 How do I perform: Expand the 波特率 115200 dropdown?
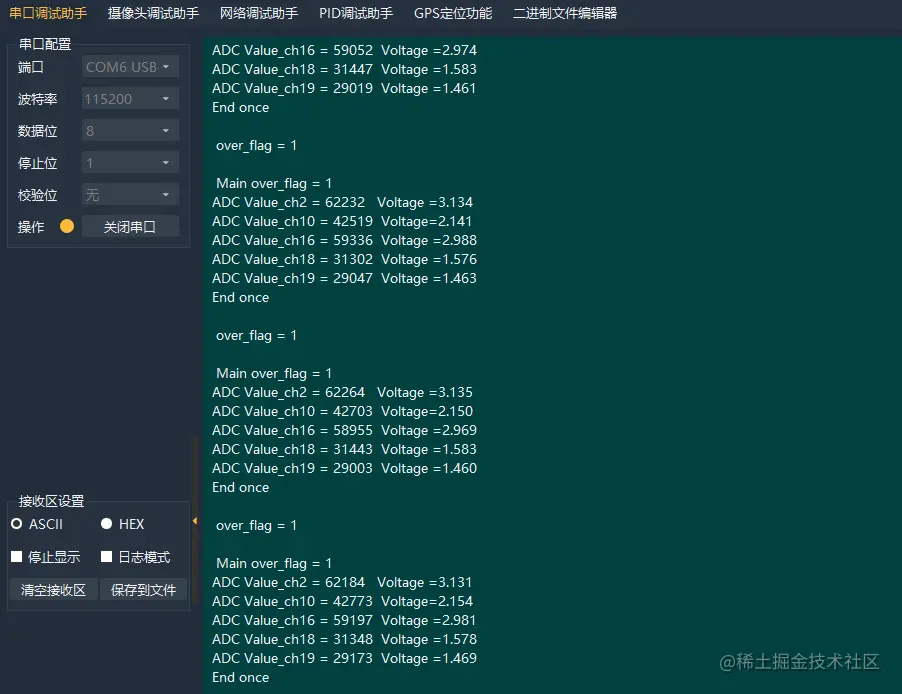[x=130, y=99]
